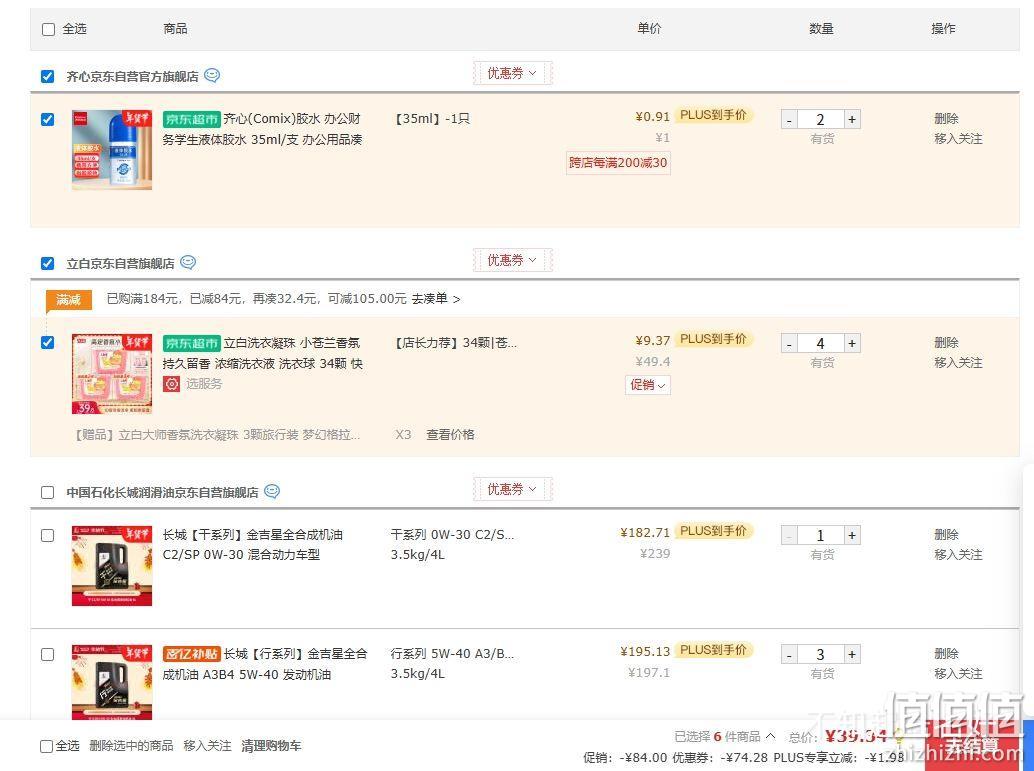Open chat with 齐心京东自营官方旗舰店 customer service

click(212, 75)
